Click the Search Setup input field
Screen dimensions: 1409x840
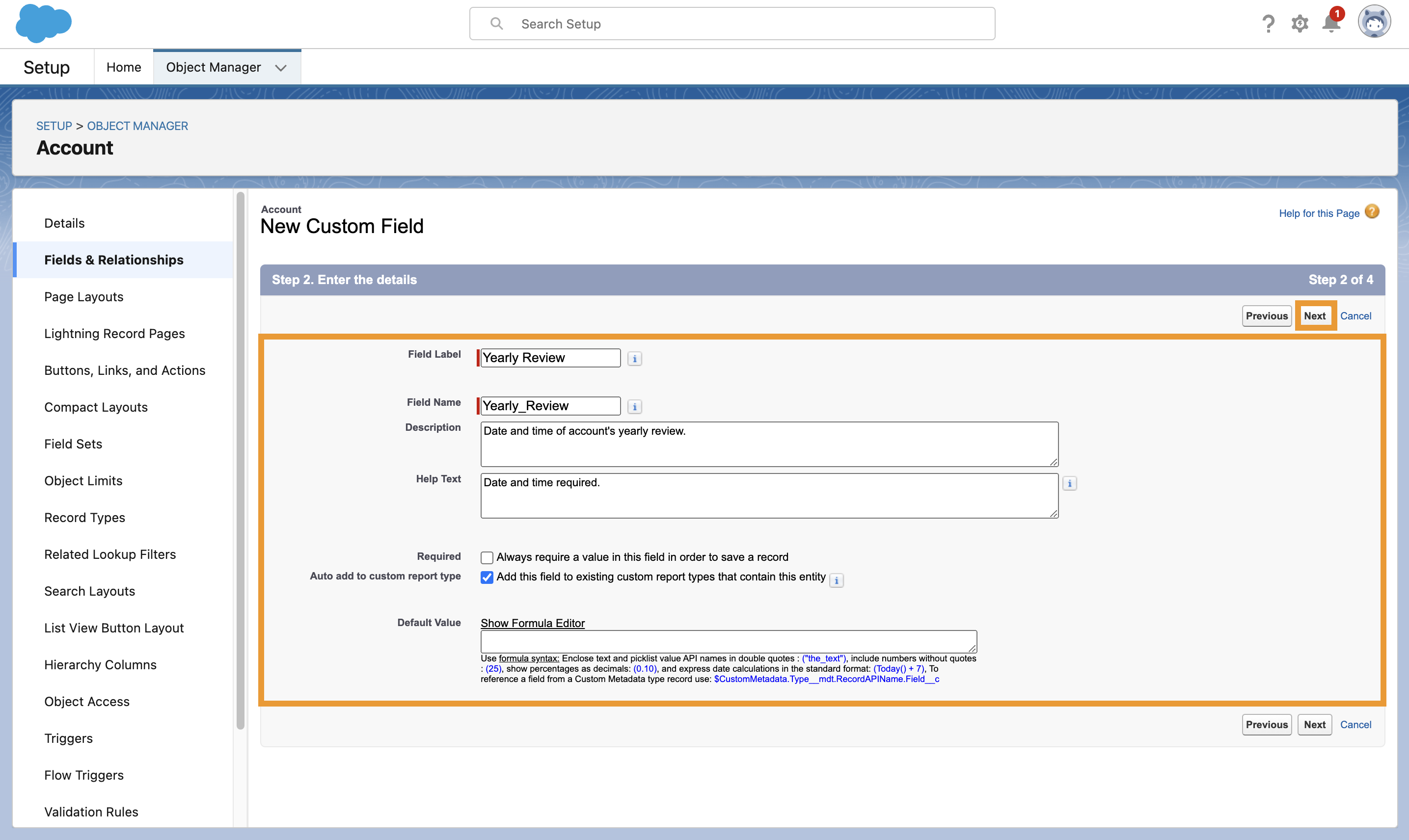[732, 24]
